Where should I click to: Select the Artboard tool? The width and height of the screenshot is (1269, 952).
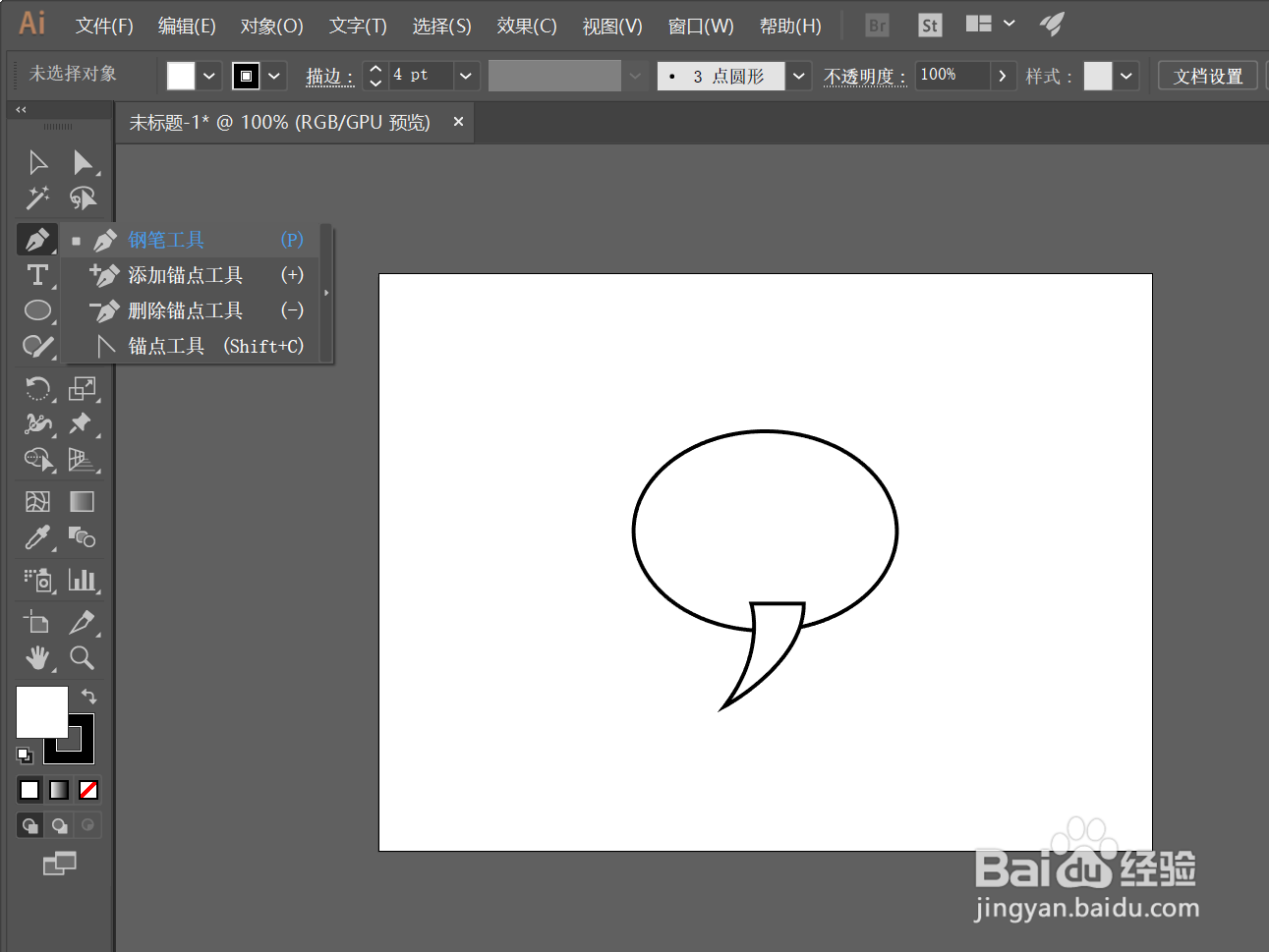tap(36, 622)
